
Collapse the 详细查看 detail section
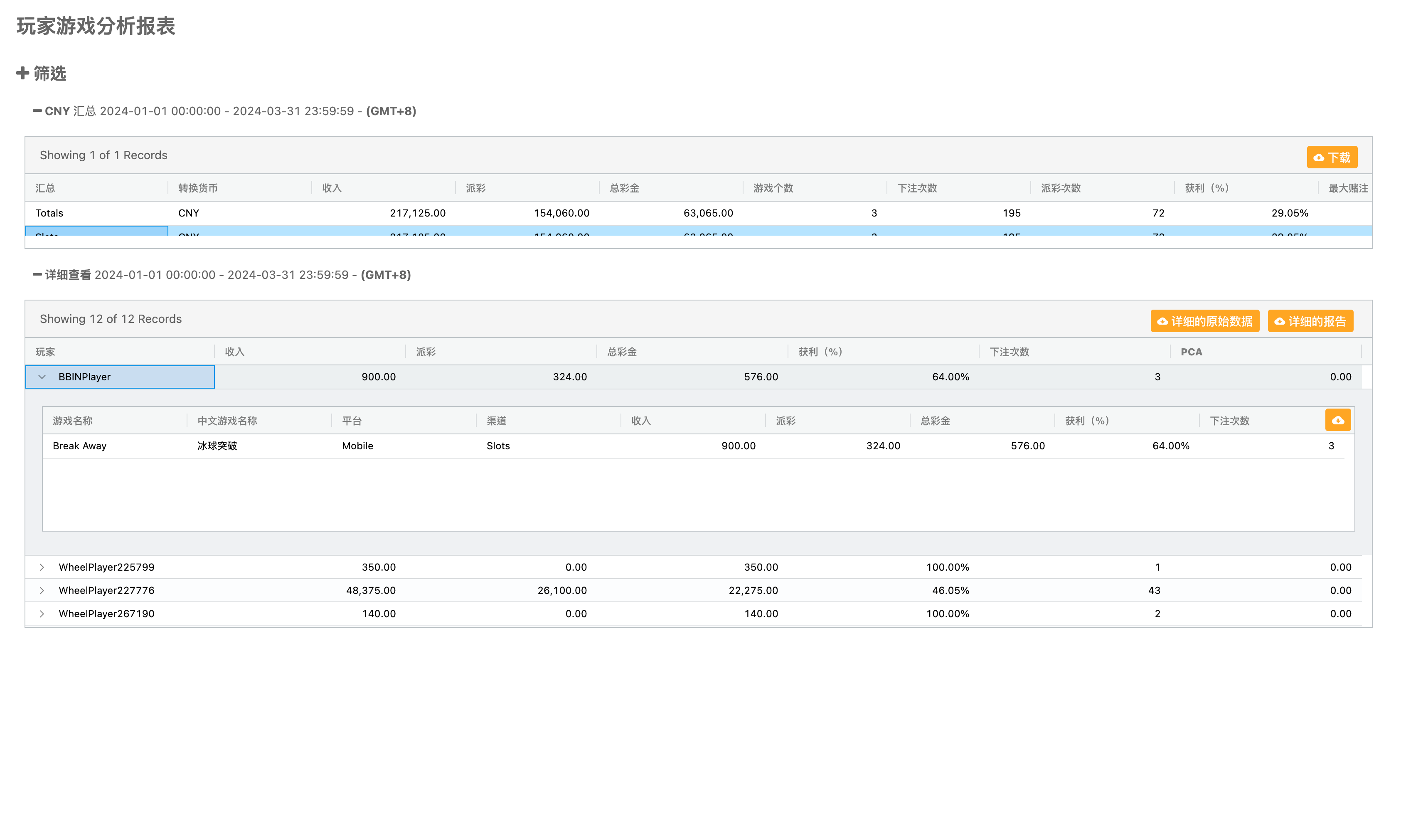[37, 275]
